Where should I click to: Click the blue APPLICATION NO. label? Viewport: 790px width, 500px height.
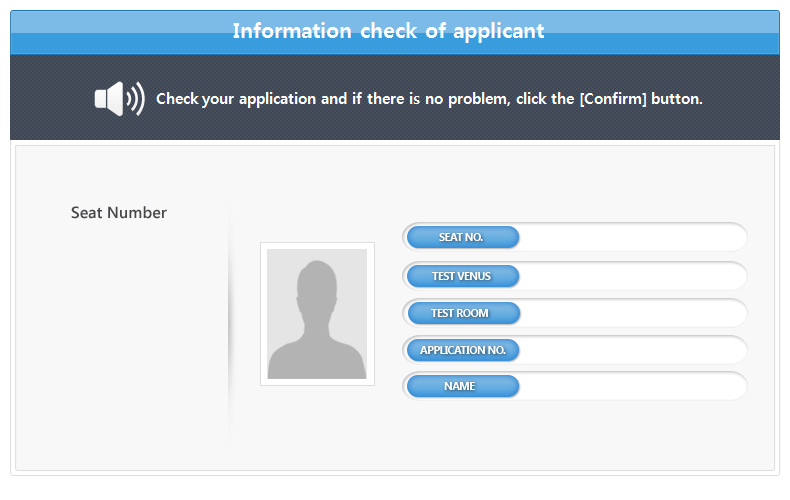tap(462, 350)
